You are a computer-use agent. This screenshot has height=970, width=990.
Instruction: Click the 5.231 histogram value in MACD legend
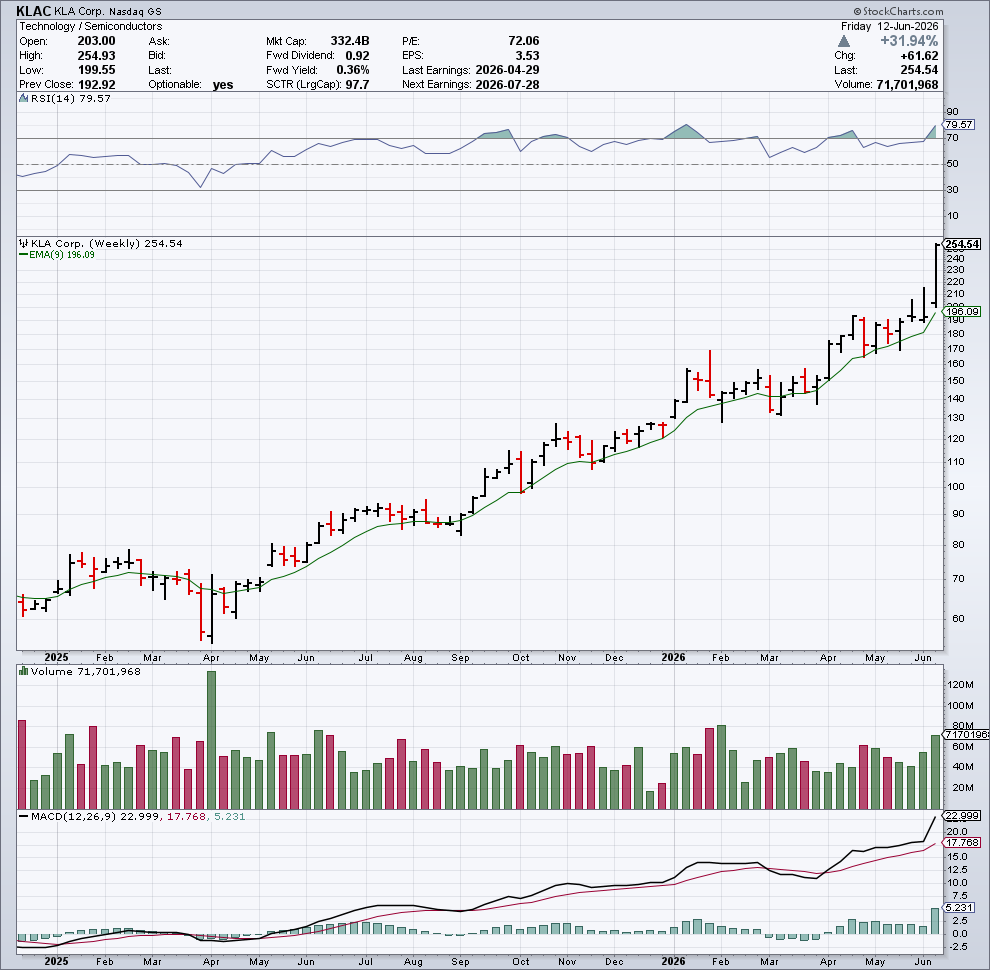click(230, 816)
